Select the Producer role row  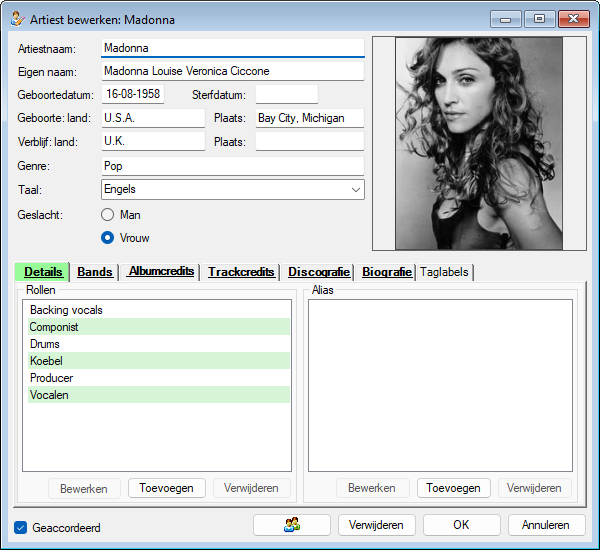tap(159, 378)
